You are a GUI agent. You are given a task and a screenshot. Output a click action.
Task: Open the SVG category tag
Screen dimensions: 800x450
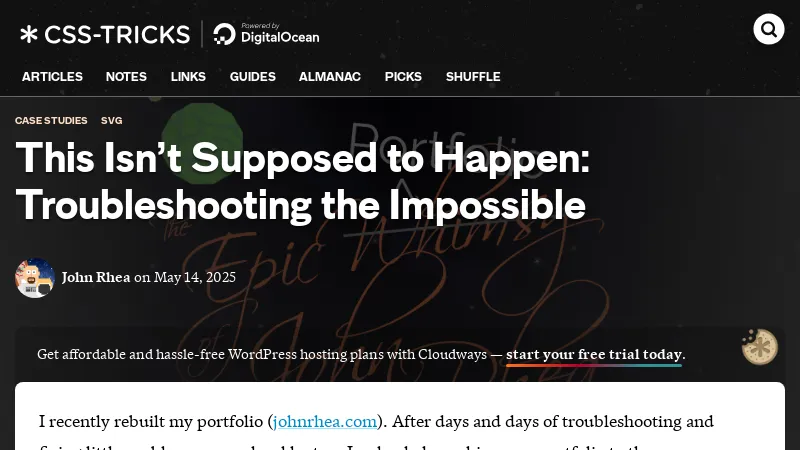111,120
